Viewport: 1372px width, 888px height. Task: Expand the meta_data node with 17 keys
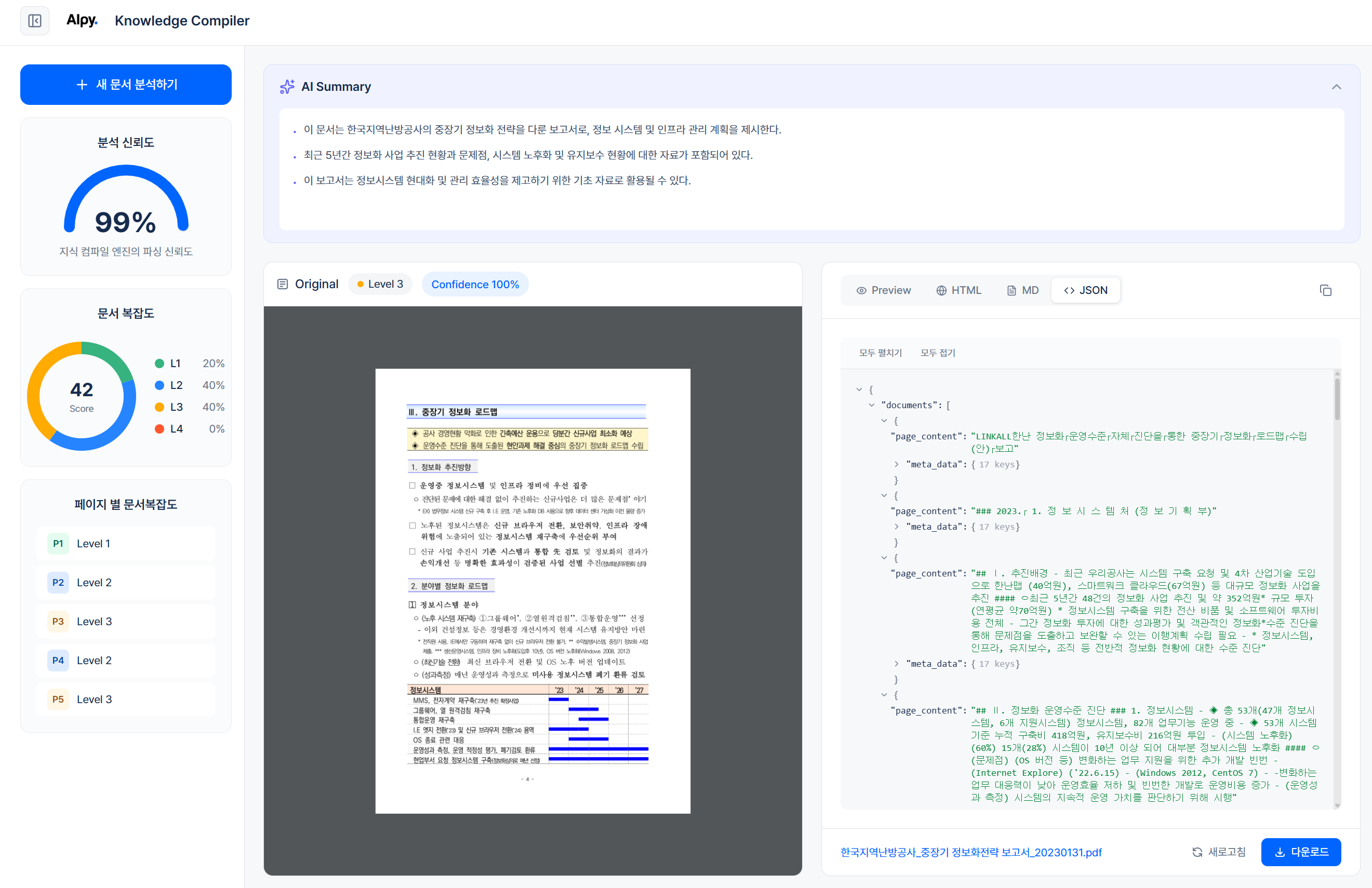pos(897,464)
